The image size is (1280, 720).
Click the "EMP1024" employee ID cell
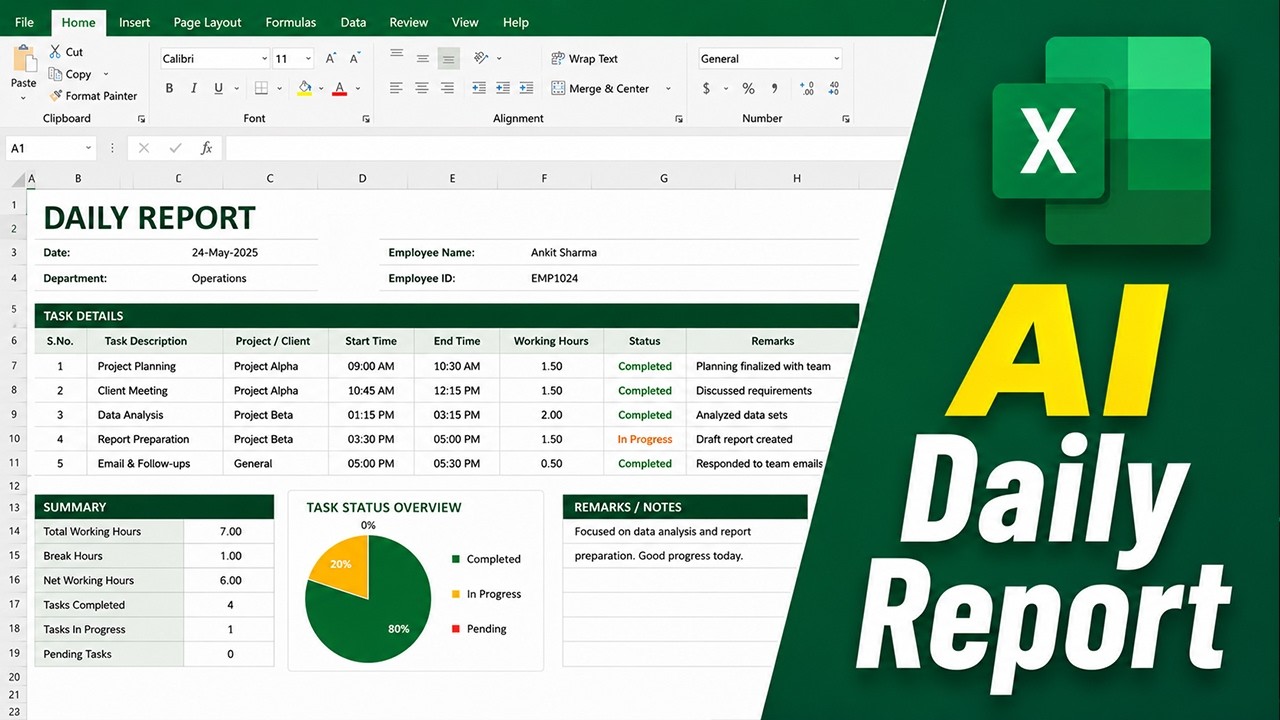click(x=555, y=278)
